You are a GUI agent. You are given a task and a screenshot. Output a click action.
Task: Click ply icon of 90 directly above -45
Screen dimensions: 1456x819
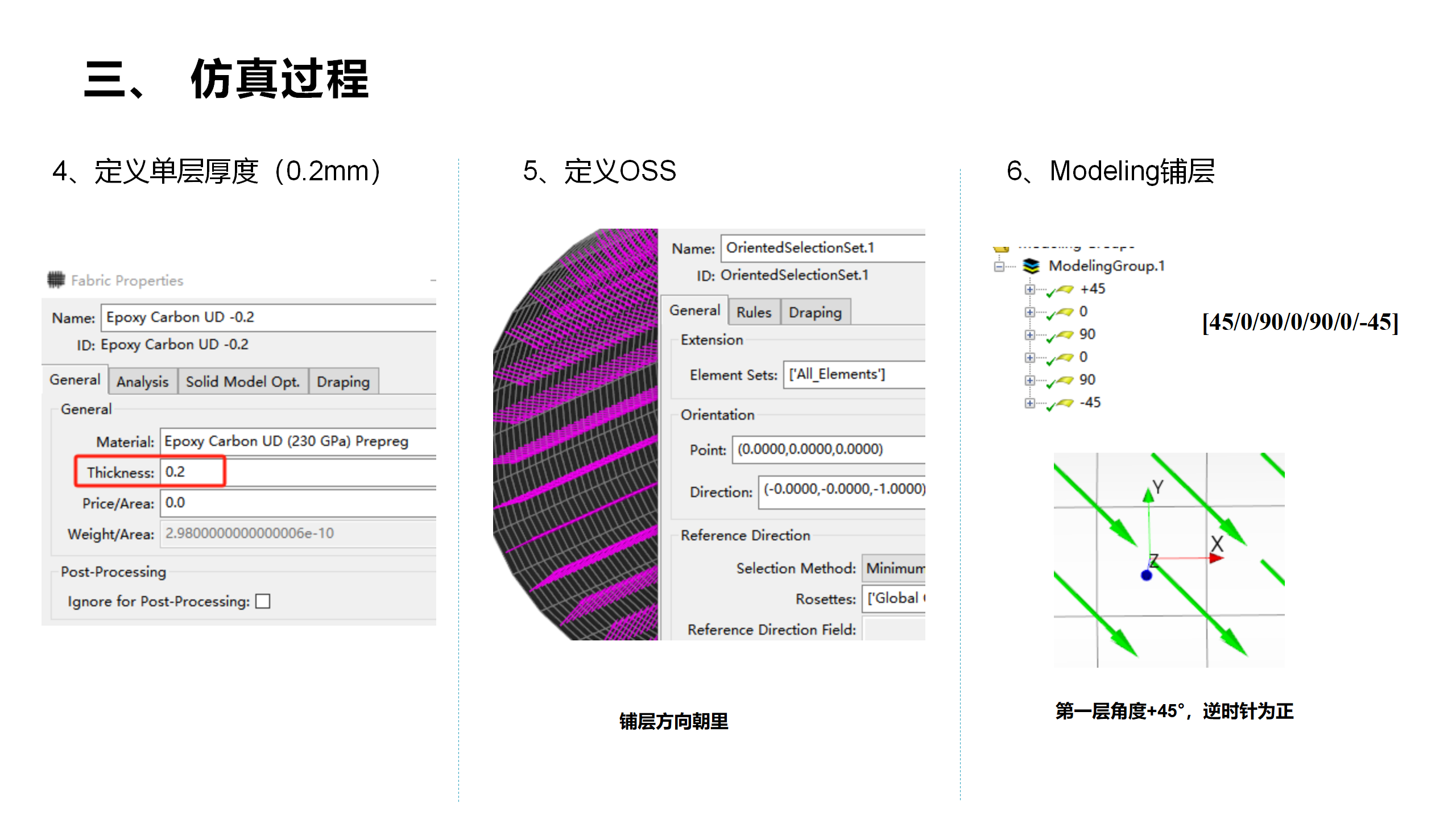coord(1060,382)
